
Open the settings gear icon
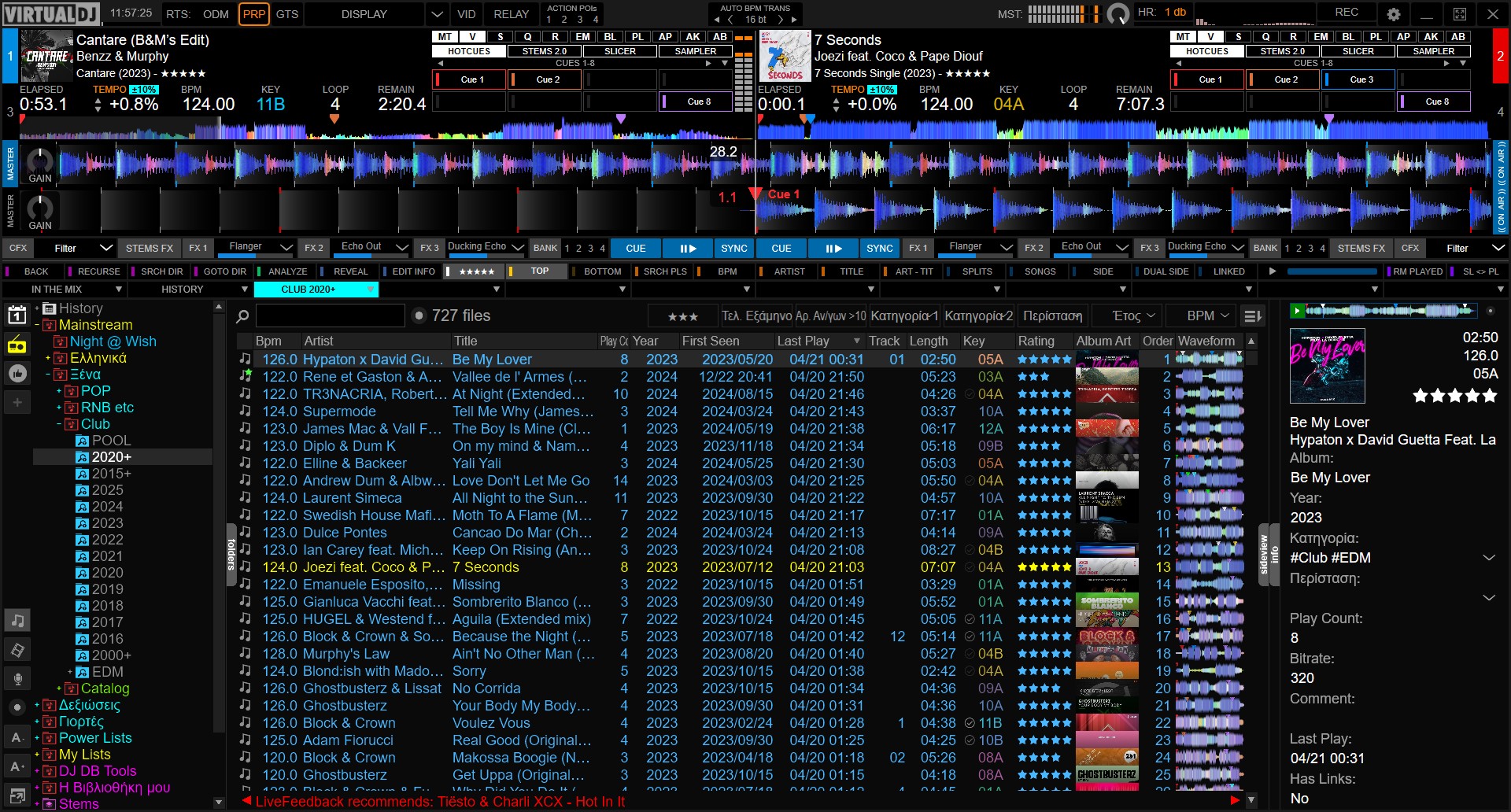[1392, 13]
